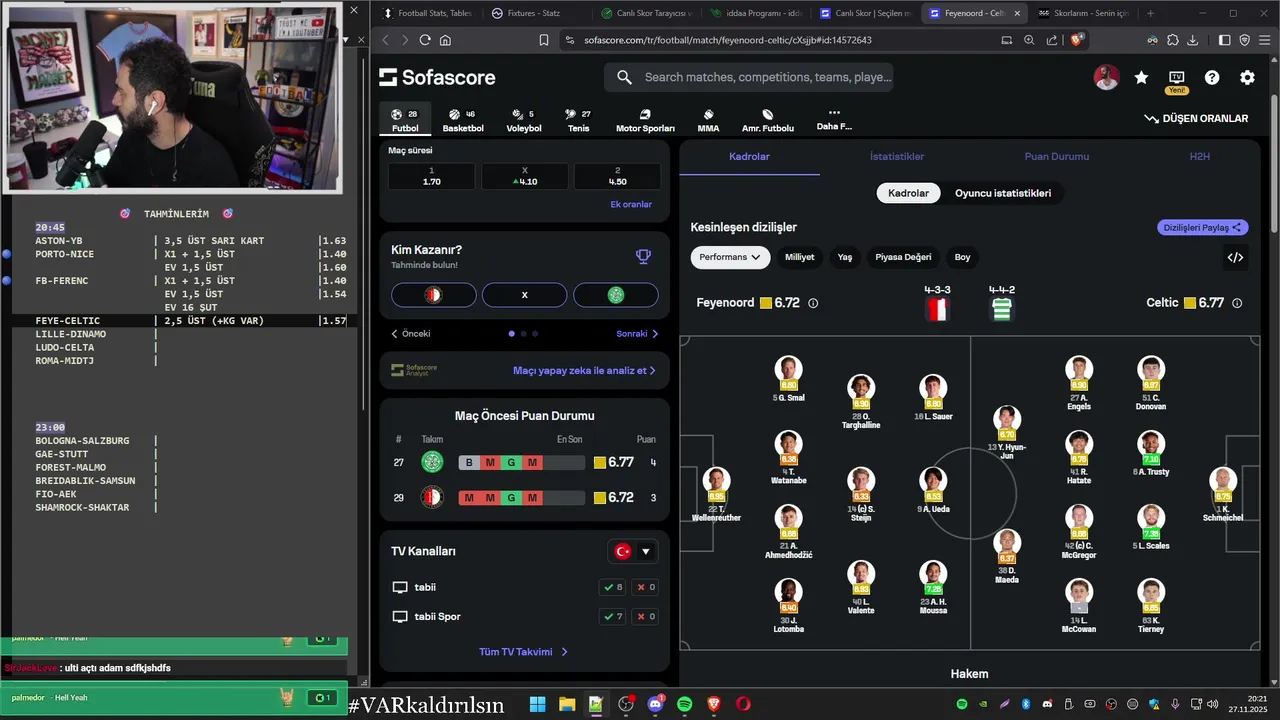The height and width of the screenshot is (720, 1280).
Task: Click the middle carousel pagination dot
Action: point(524,334)
